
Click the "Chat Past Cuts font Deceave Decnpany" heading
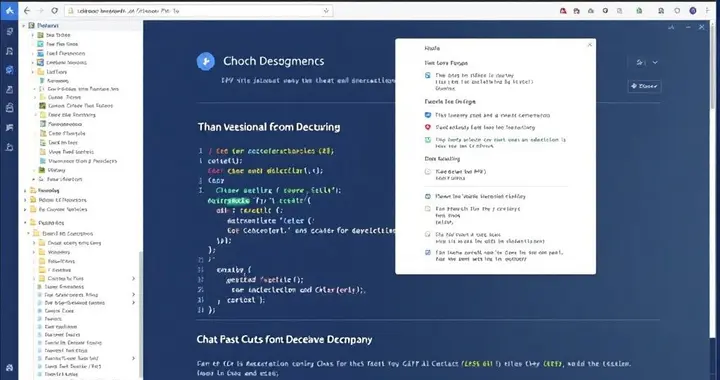pyautogui.click(x=284, y=340)
